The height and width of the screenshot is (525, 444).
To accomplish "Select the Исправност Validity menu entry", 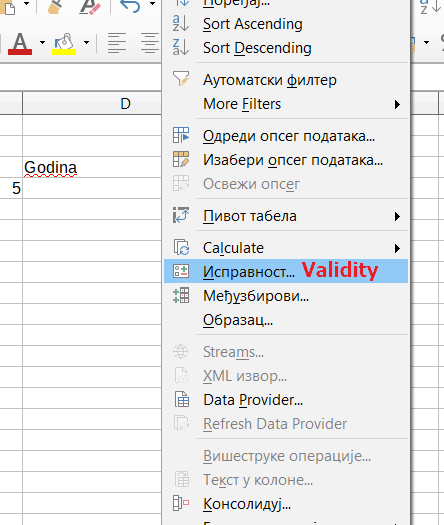I will point(286,271).
